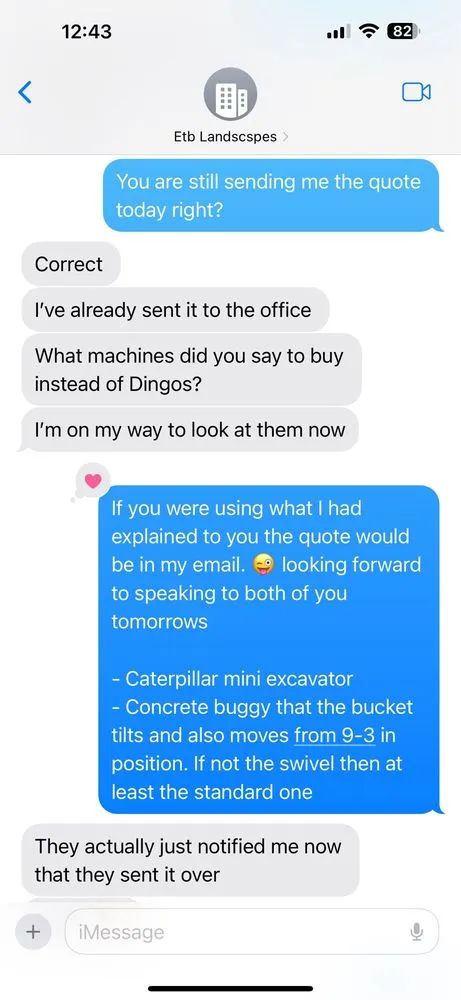Focus the iMessage text field
This screenshot has height=1000, width=461.
pos(252,931)
